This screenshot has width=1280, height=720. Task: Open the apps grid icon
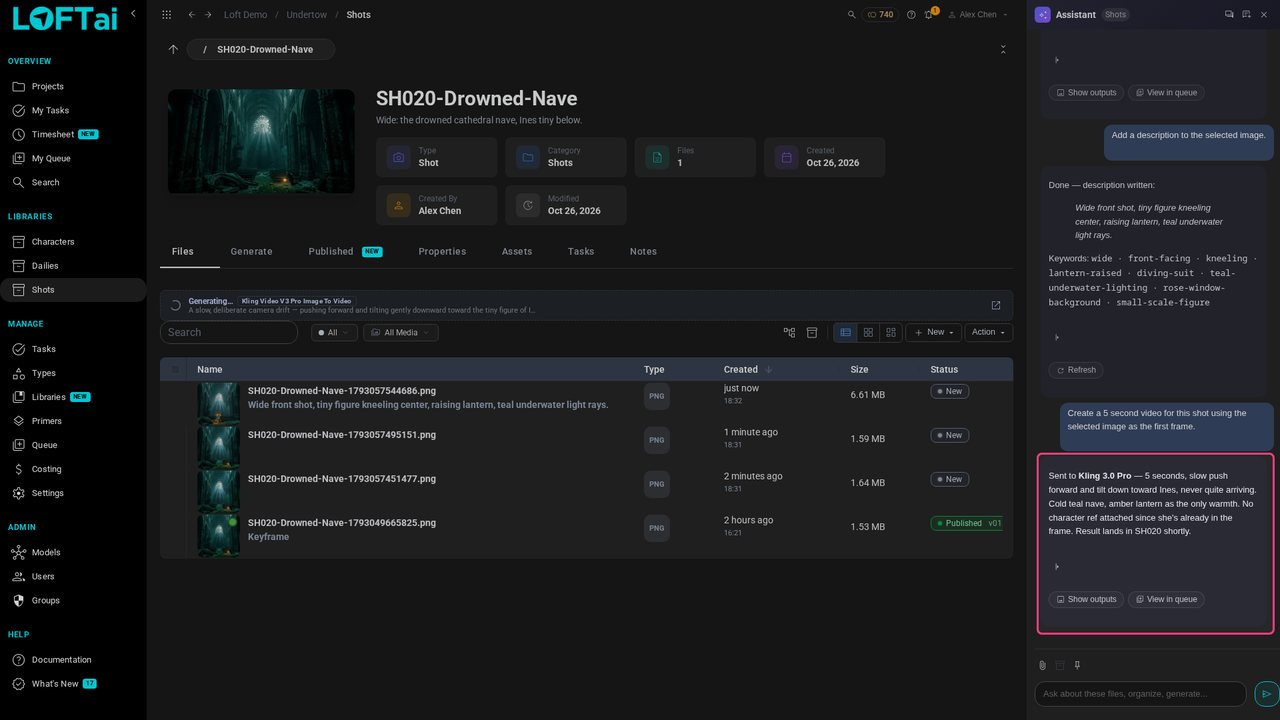[x=166, y=15]
